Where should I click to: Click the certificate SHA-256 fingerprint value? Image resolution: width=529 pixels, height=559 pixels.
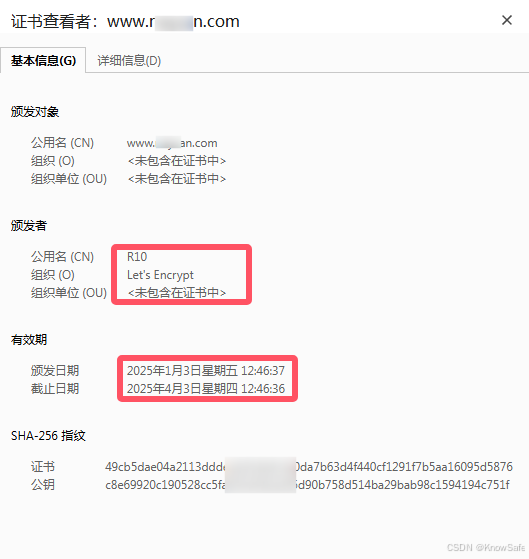(x=309, y=467)
